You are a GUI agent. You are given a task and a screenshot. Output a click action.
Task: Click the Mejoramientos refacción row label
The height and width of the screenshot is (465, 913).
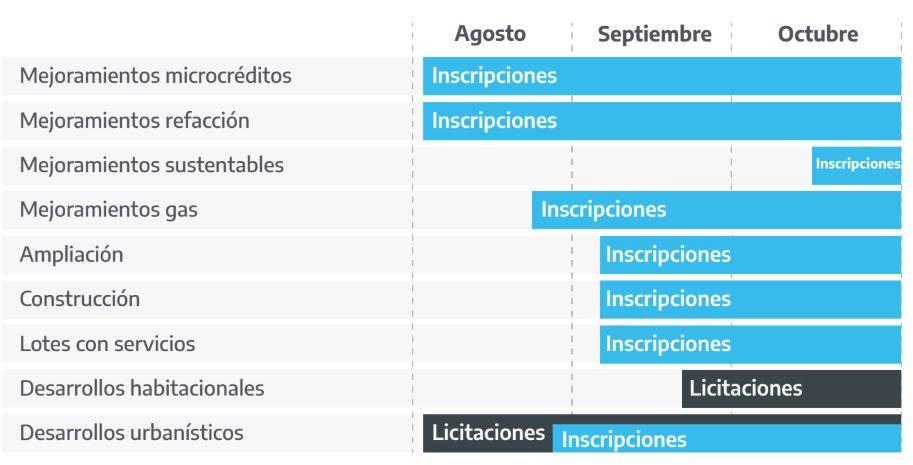pyautogui.click(x=135, y=120)
